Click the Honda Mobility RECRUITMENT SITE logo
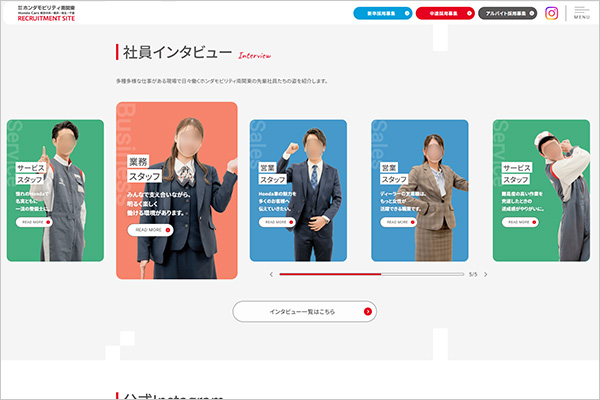Screen dimensions: 600x400 [45, 12]
